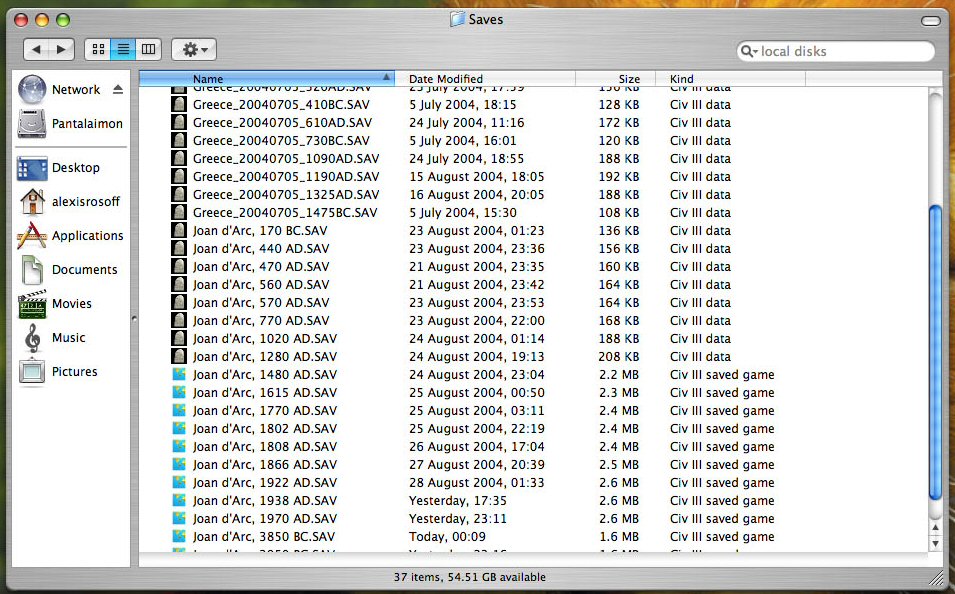Click the icon of Joan d'Arc, 570 AD.SAV

[178, 302]
